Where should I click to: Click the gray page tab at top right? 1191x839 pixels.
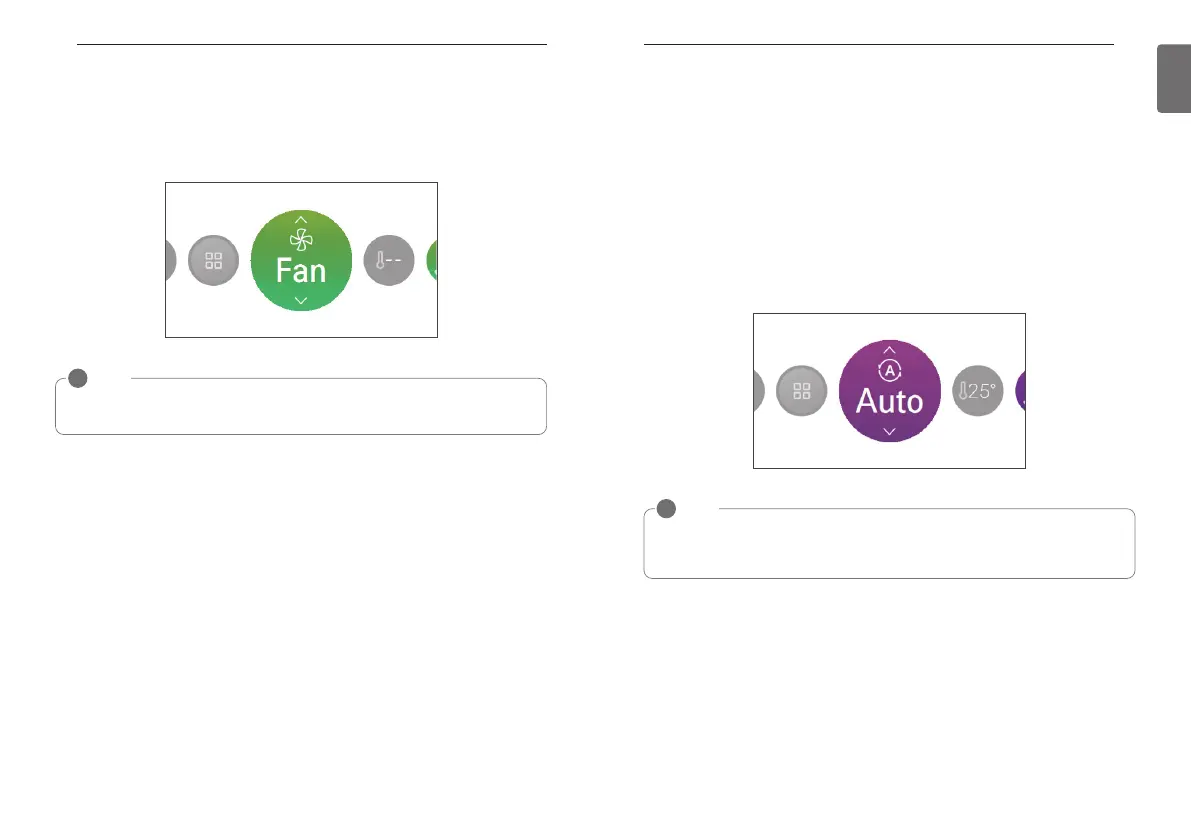1174,78
